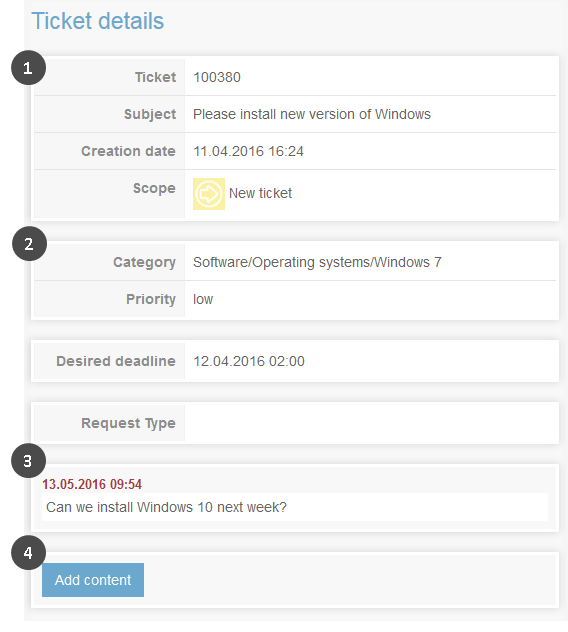Viewport: 568px width, 632px height.
Task: Click numbered marker 1 circle
Action: tap(28, 68)
